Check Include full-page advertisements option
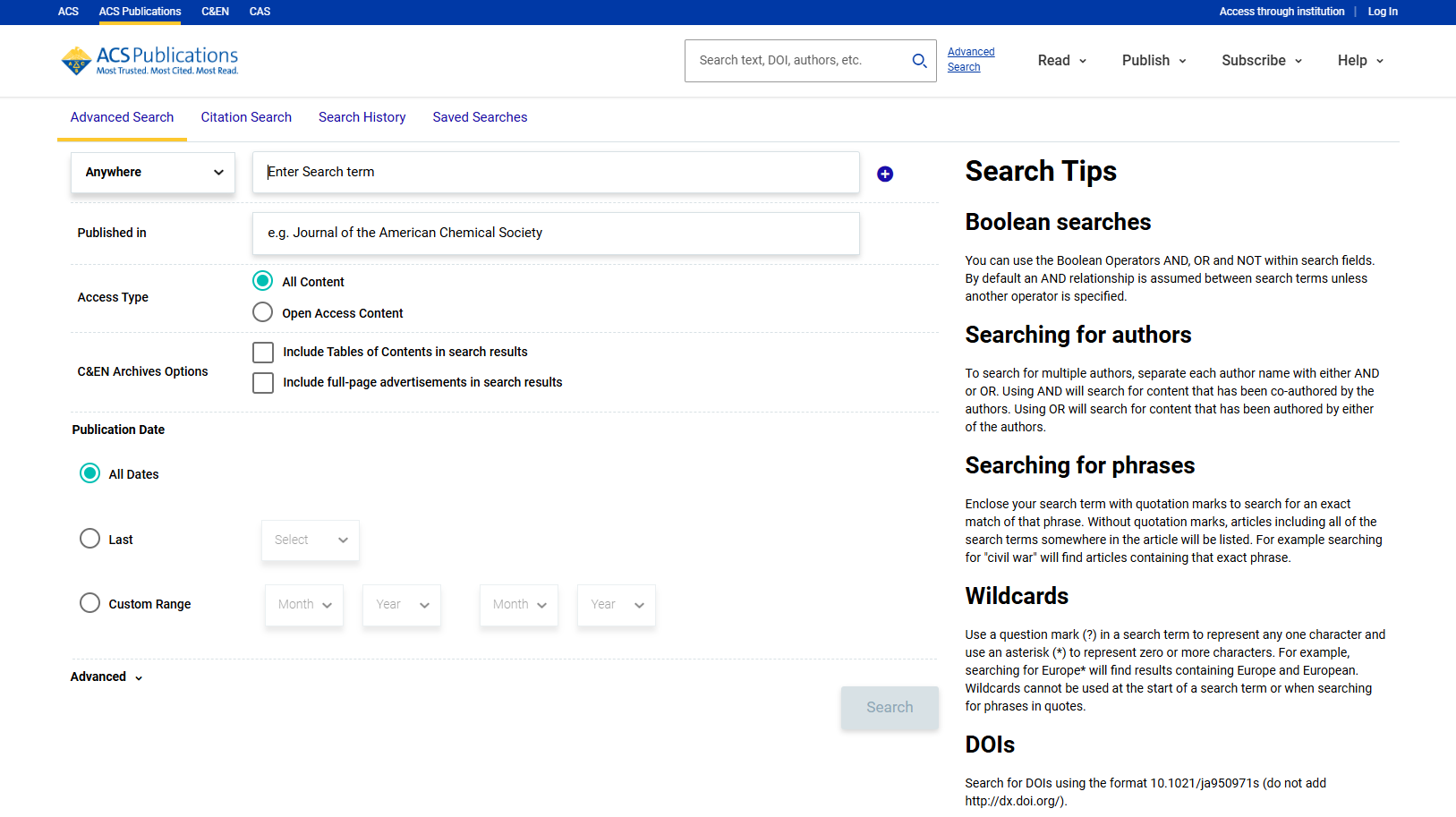The width and height of the screenshot is (1456, 817). (263, 382)
